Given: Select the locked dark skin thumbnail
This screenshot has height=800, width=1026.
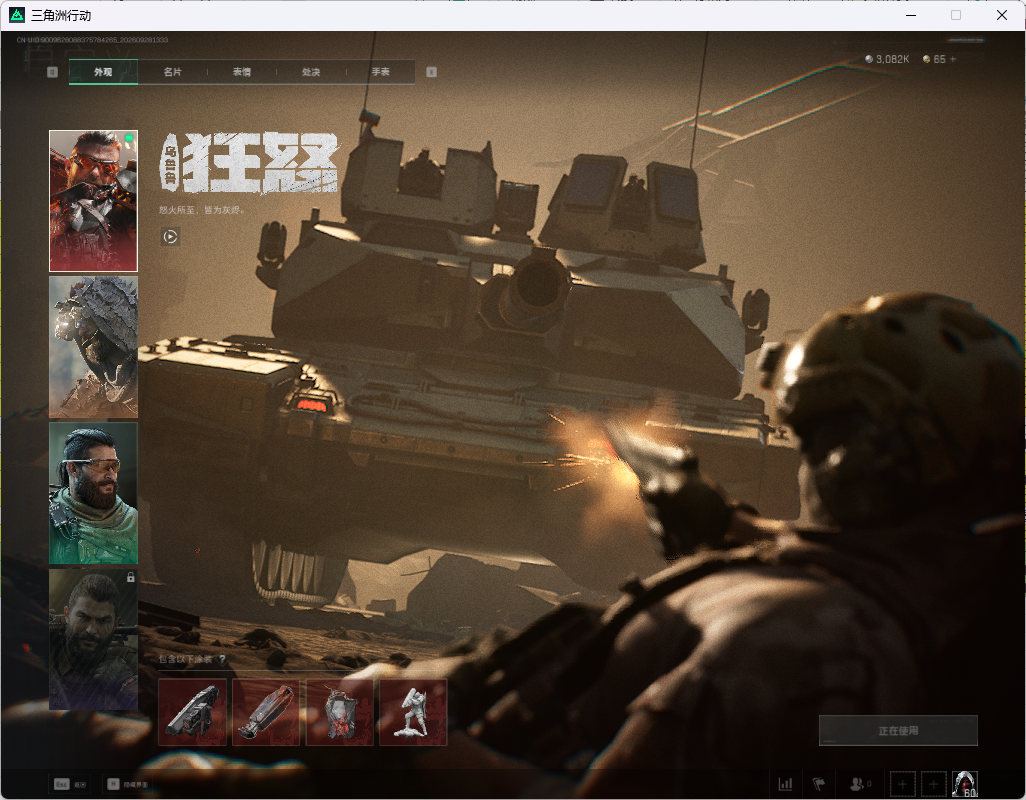Looking at the screenshot, I should tap(94, 639).
